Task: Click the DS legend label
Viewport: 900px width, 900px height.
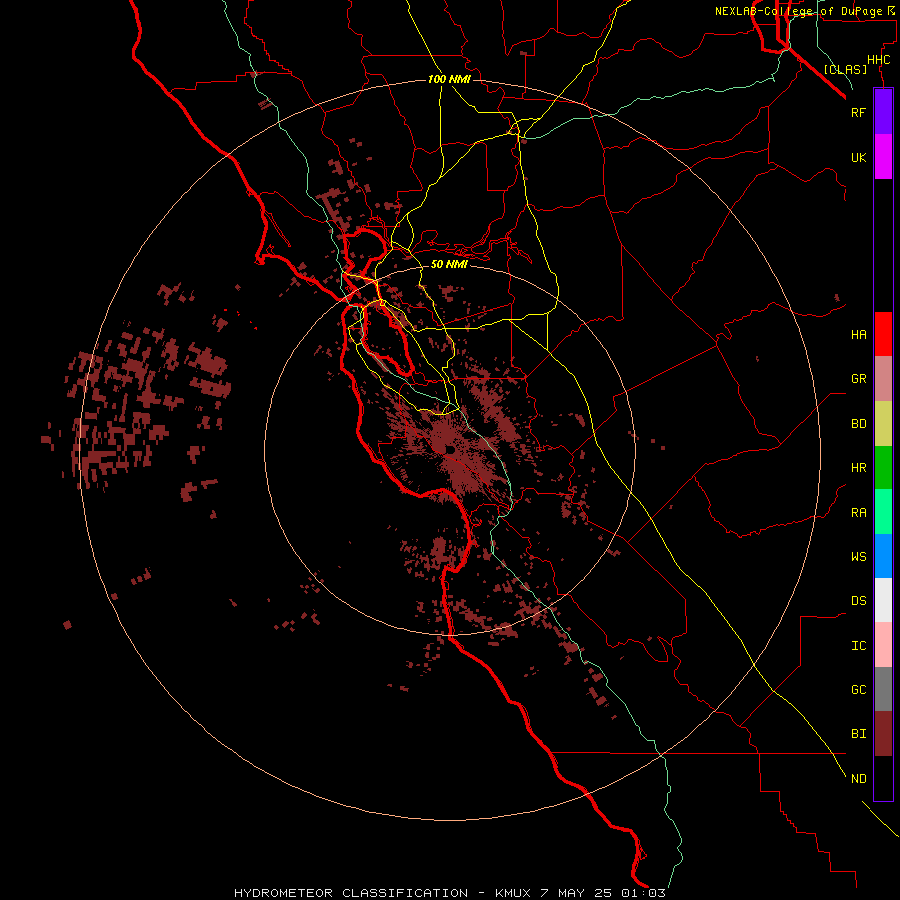Action: (858, 600)
